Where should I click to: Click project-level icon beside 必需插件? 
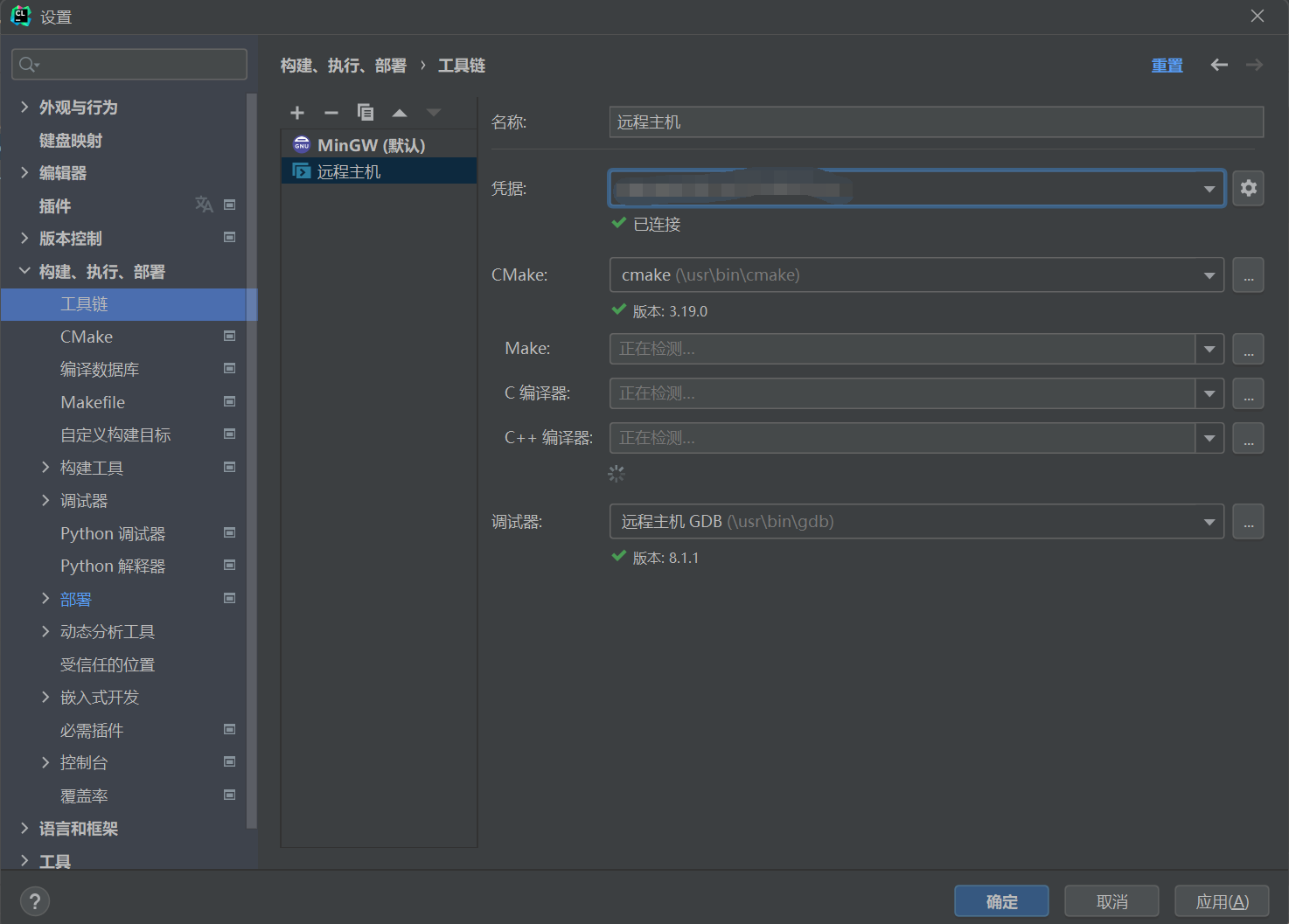tap(230, 729)
